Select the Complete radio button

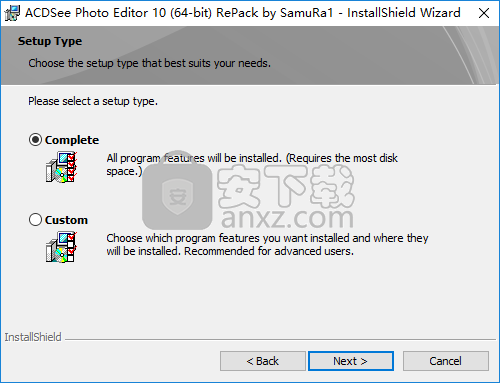click(35, 140)
